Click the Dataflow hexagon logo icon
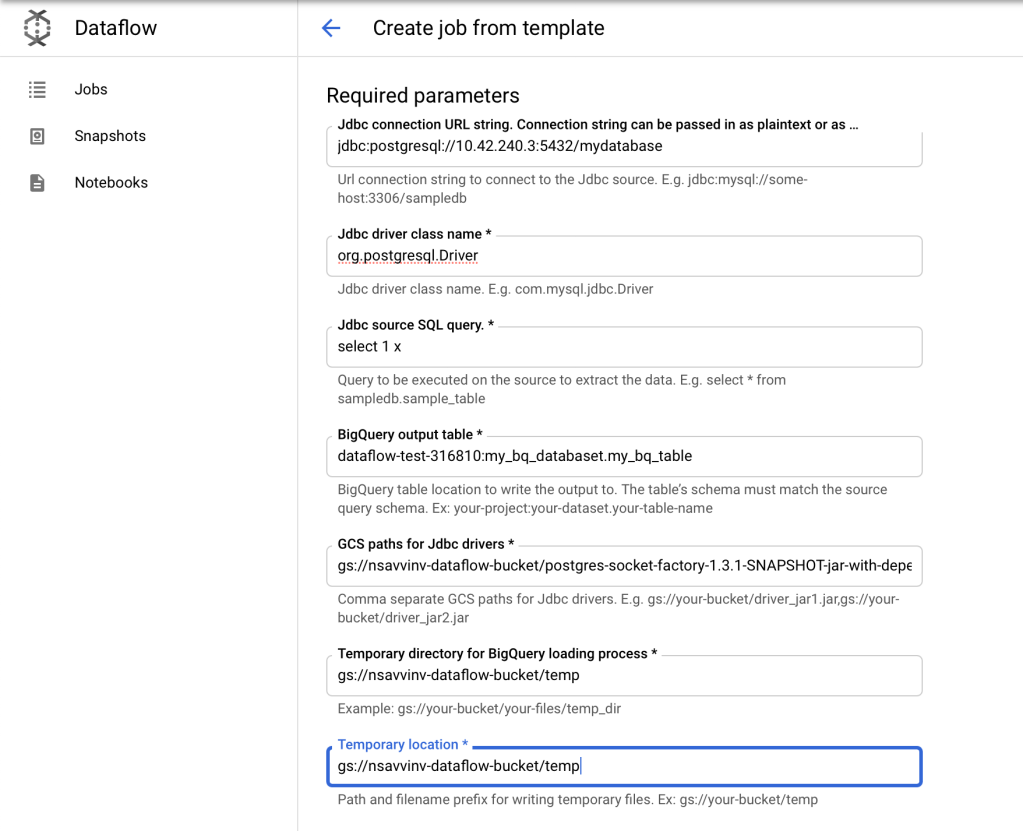 click(x=37, y=28)
